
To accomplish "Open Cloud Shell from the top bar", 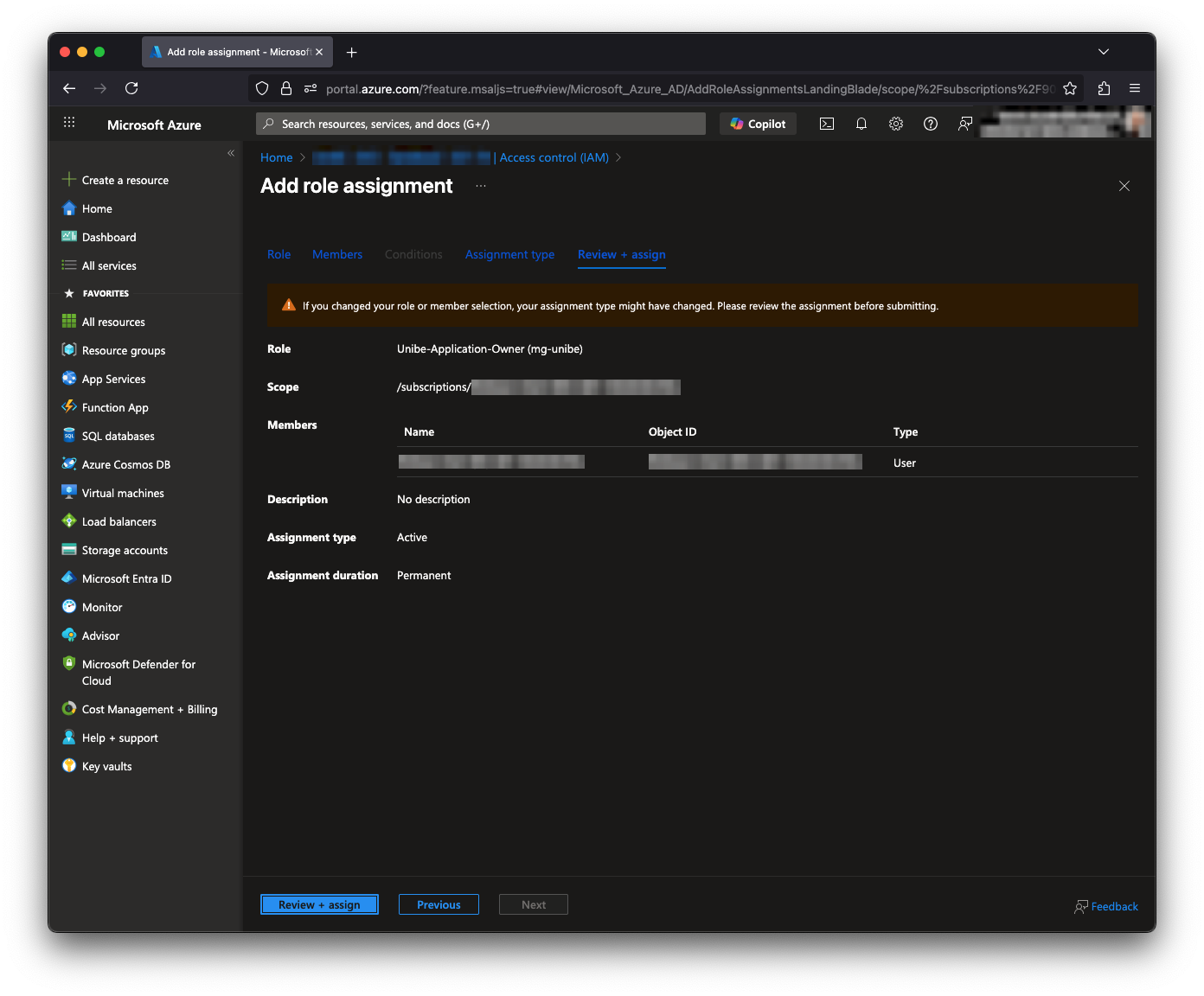I will coord(827,124).
